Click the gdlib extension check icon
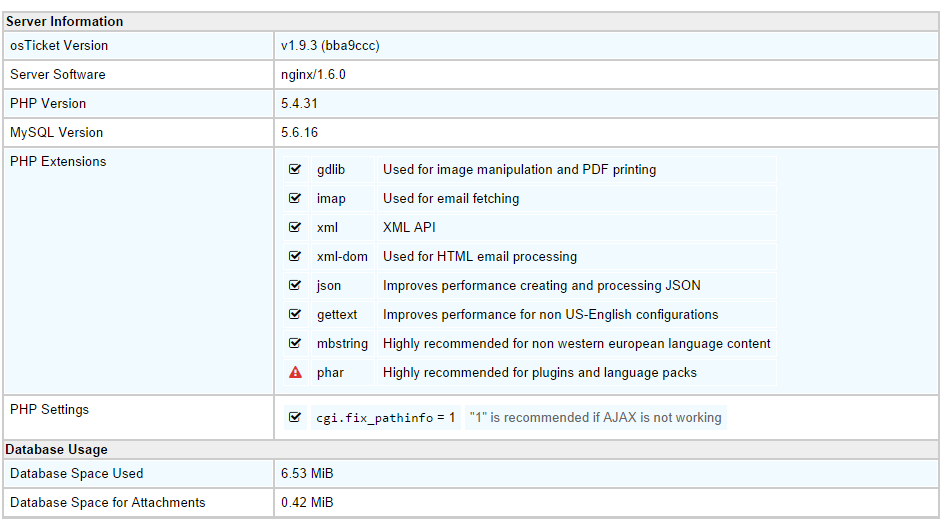Image resolution: width=944 pixels, height=531 pixels. (295, 170)
